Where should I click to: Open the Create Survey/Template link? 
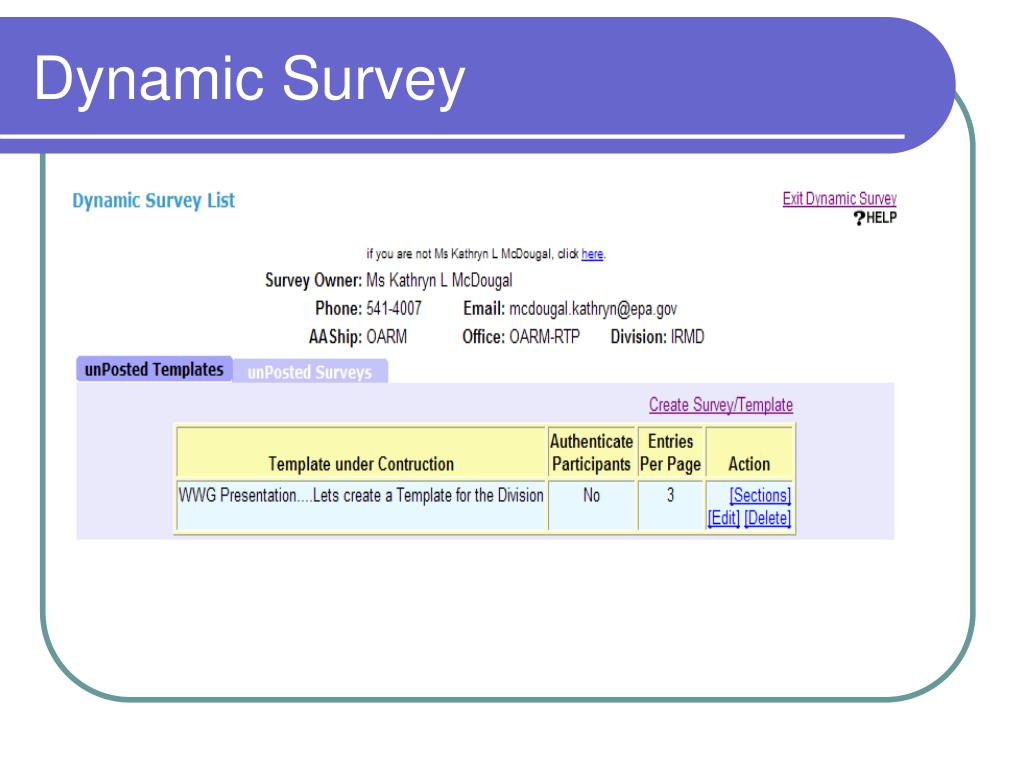721,405
